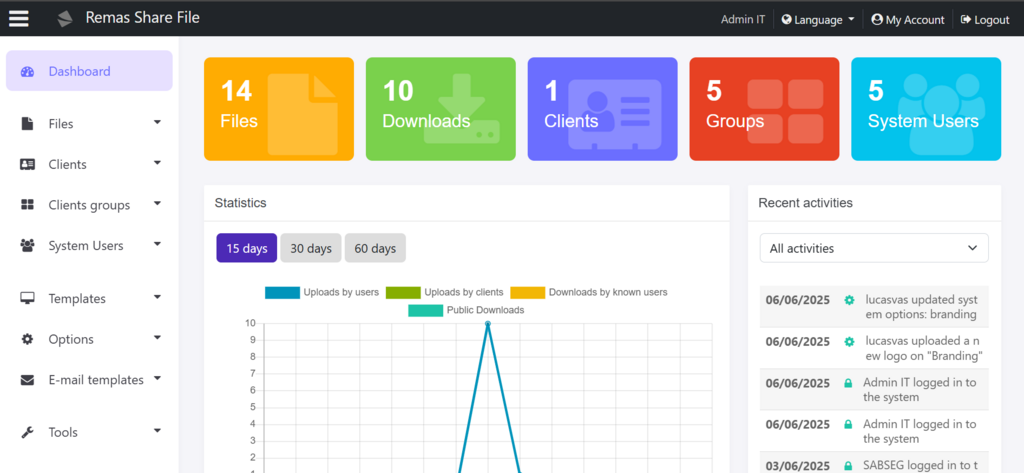This screenshot has width=1024, height=473.
Task: Click the Files folder icon in sidebar
Action: point(27,124)
